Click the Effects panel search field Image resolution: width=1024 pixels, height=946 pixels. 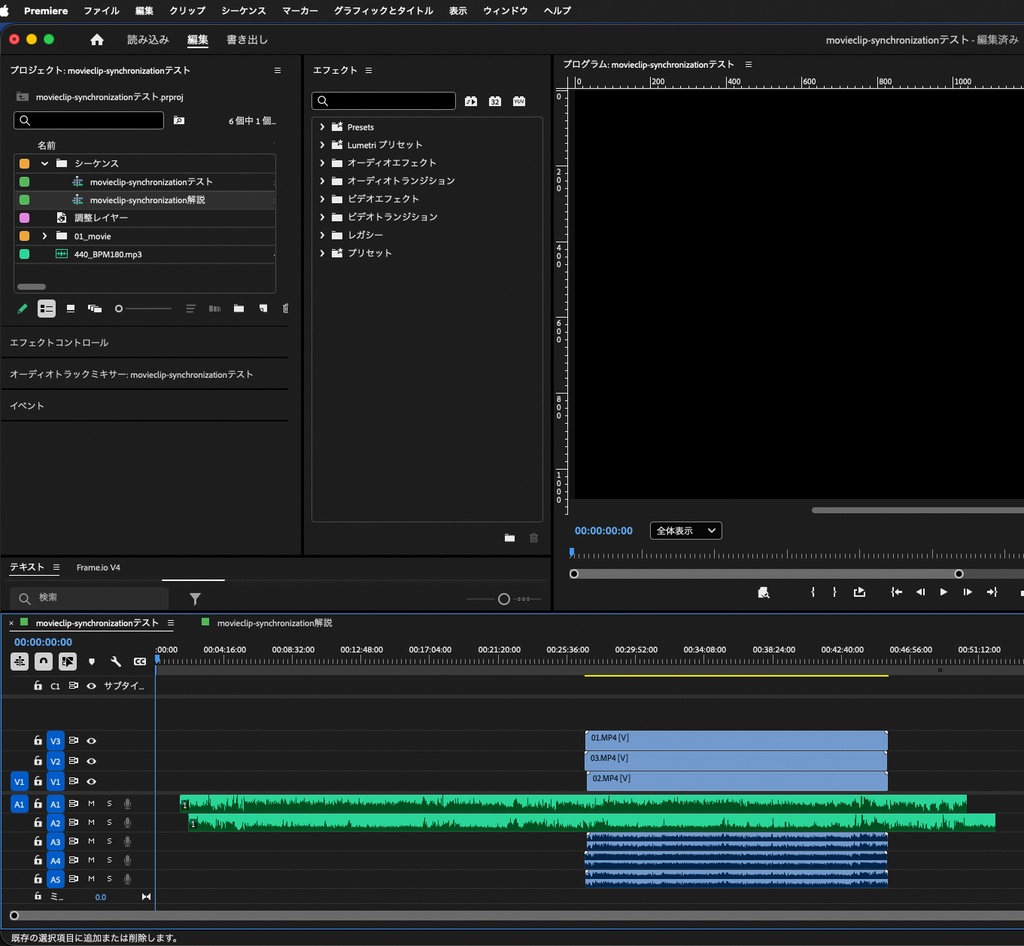point(383,101)
